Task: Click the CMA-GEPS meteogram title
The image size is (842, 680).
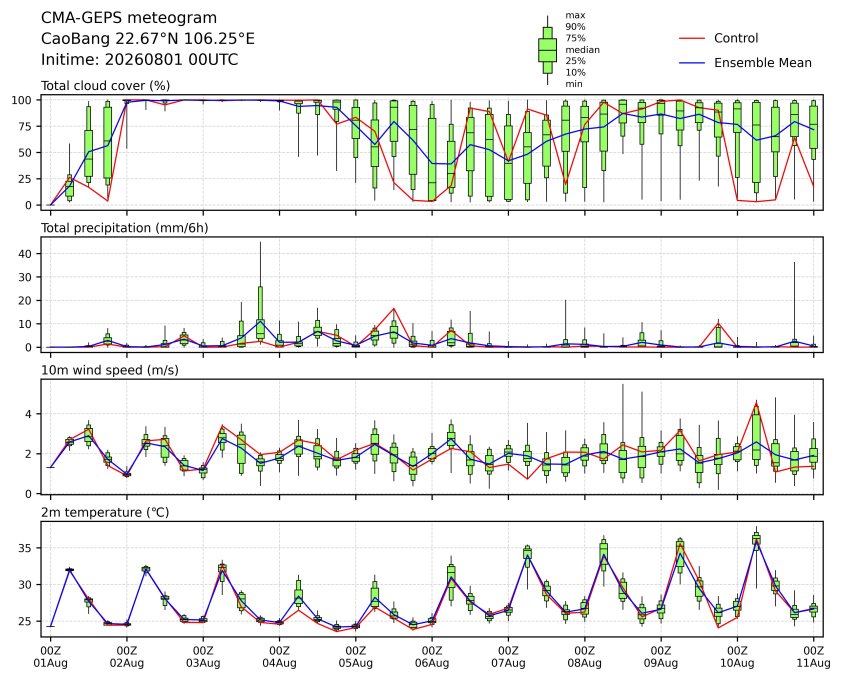Action: [129, 18]
